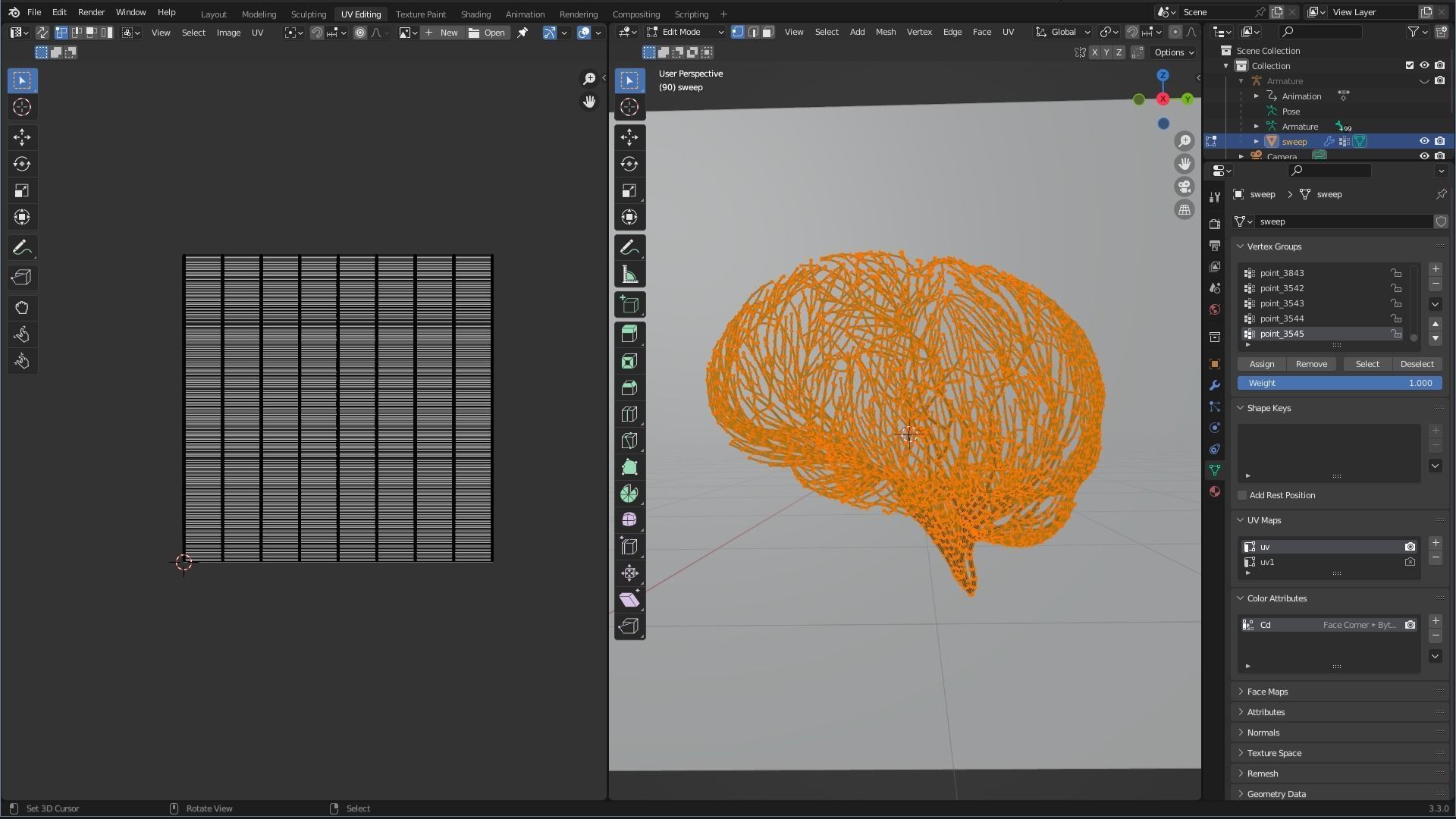Viewport: 1456px width, 819px height.
Task: Open the Options dropdown in viewport
Action: click(x=1174, y=52)
